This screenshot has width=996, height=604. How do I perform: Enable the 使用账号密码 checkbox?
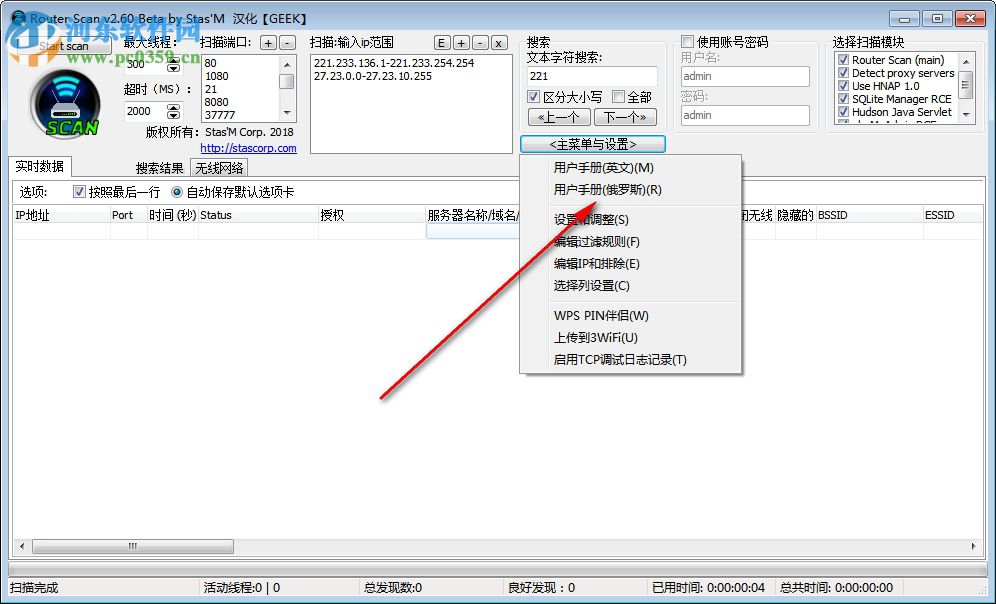tap(688, 40)
